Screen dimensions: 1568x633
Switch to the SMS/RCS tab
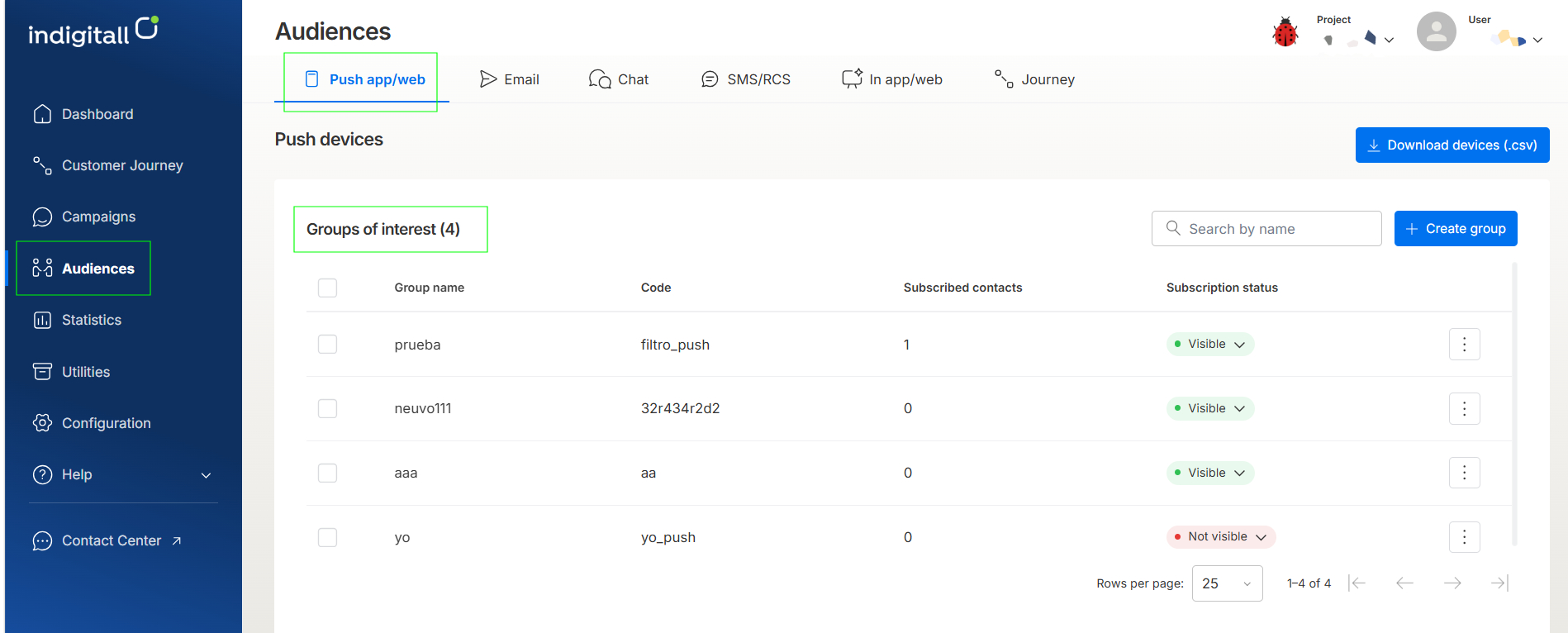(x=745, y=79)
